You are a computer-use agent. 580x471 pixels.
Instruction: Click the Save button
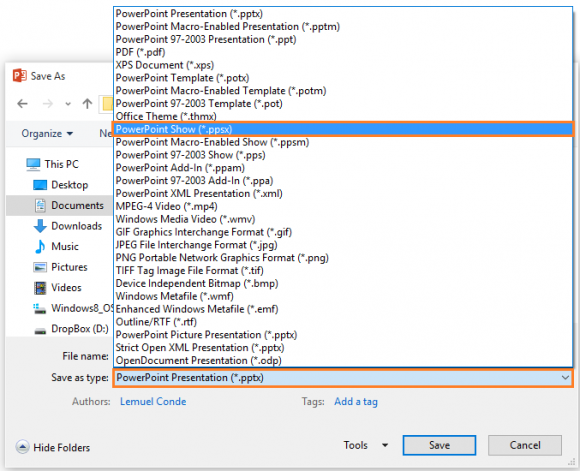tap(439, 445)
